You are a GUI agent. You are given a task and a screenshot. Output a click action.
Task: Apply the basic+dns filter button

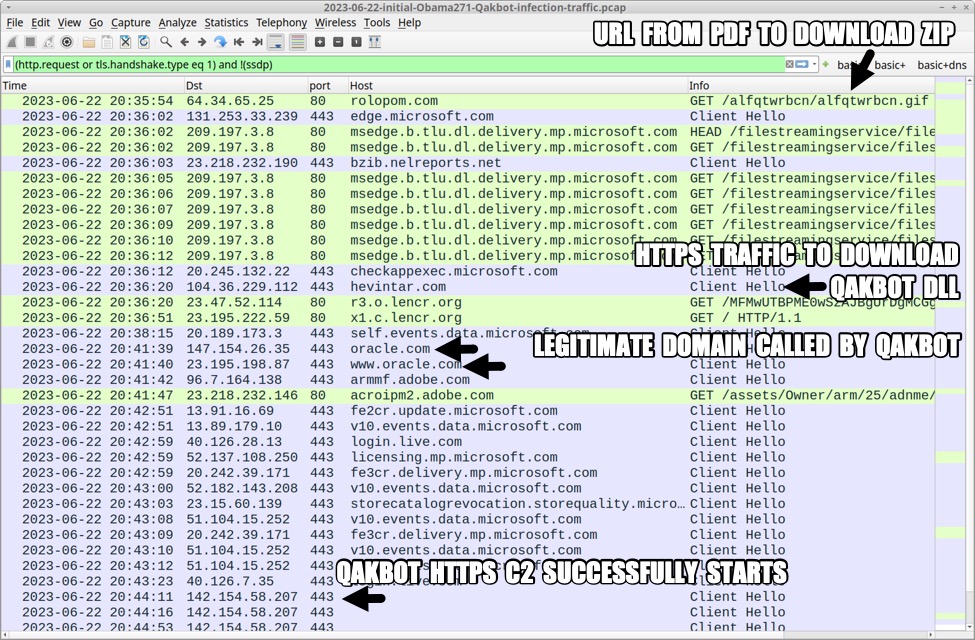[942, 65]
